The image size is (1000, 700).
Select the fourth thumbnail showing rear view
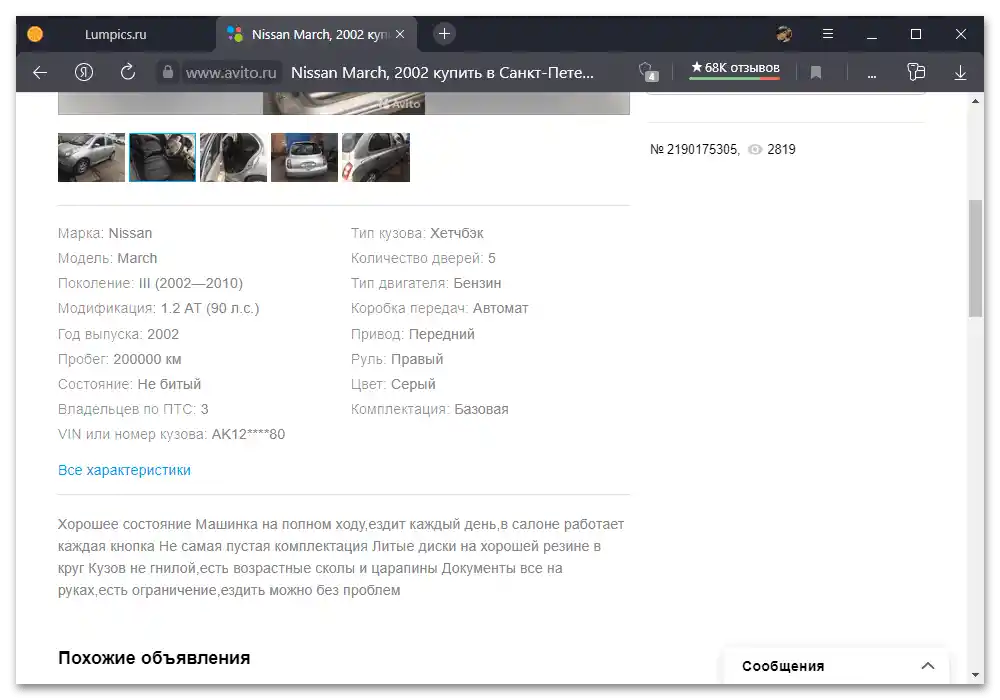pos(304,157)
